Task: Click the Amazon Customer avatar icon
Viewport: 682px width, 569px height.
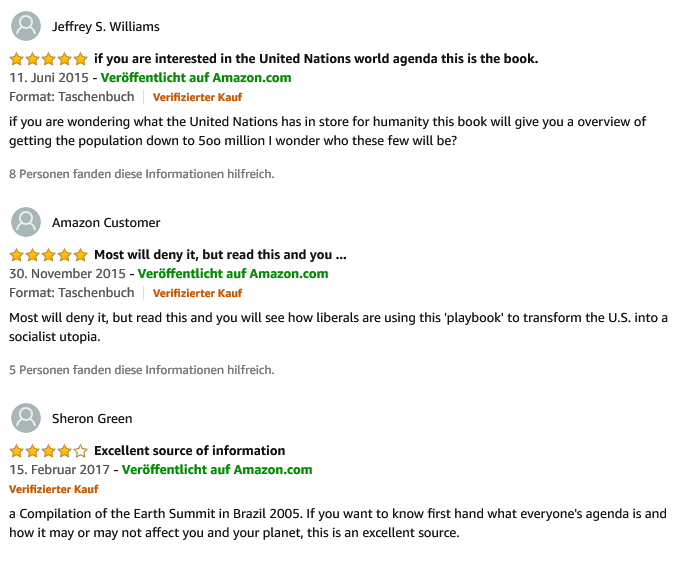Action: [25, 222]
